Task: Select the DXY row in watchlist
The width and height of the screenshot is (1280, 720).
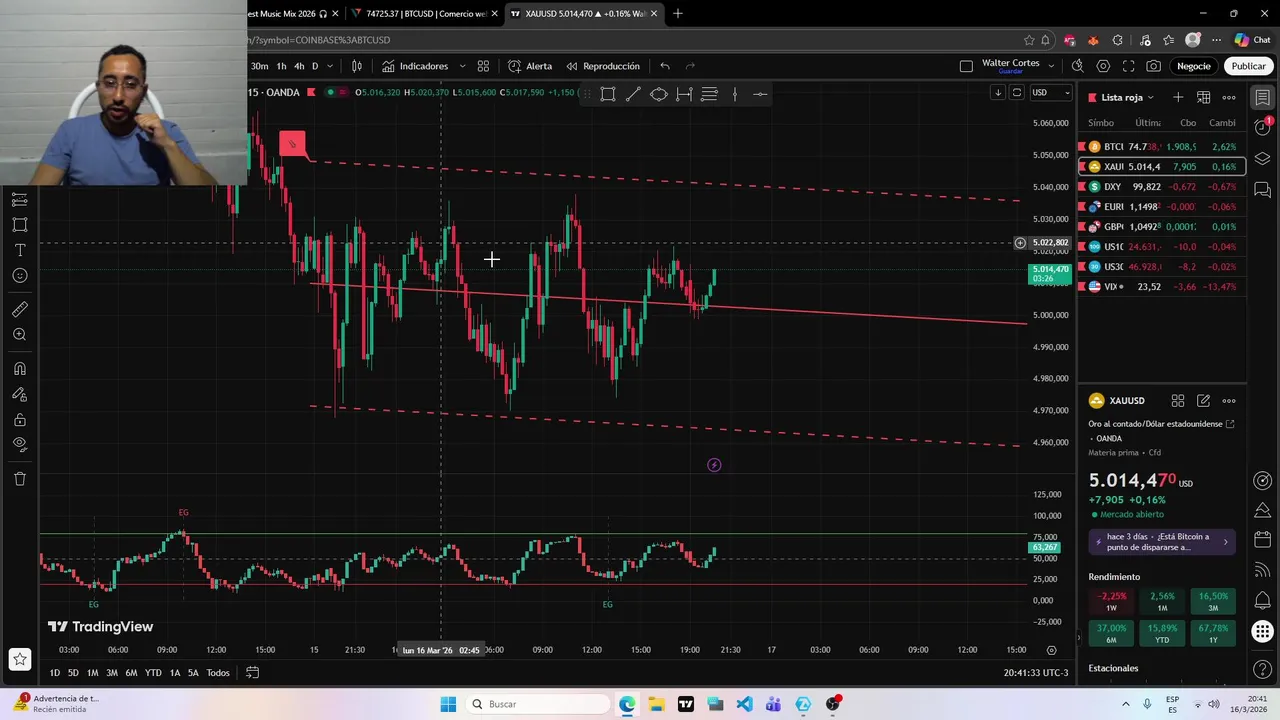Action: [1162, 187]
